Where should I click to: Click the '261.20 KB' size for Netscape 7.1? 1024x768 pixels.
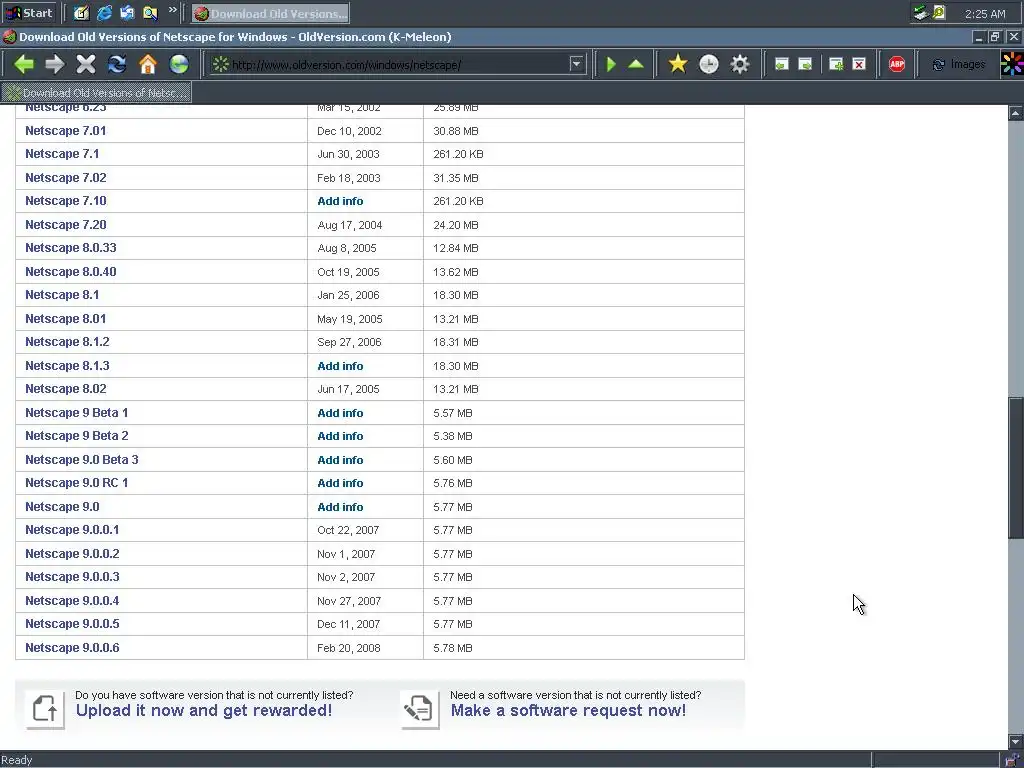coord(458,154)
